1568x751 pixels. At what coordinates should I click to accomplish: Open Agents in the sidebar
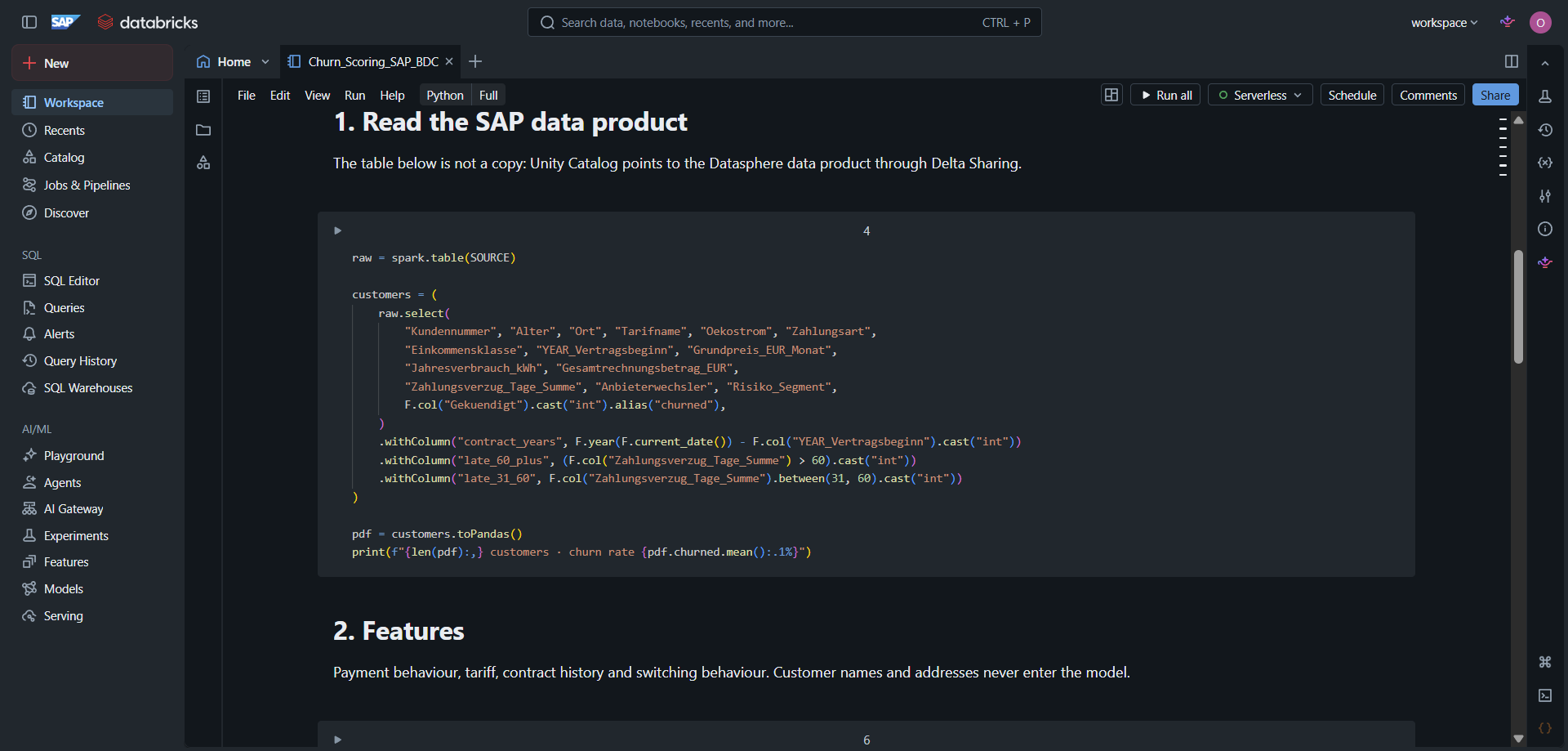[92, 482]
